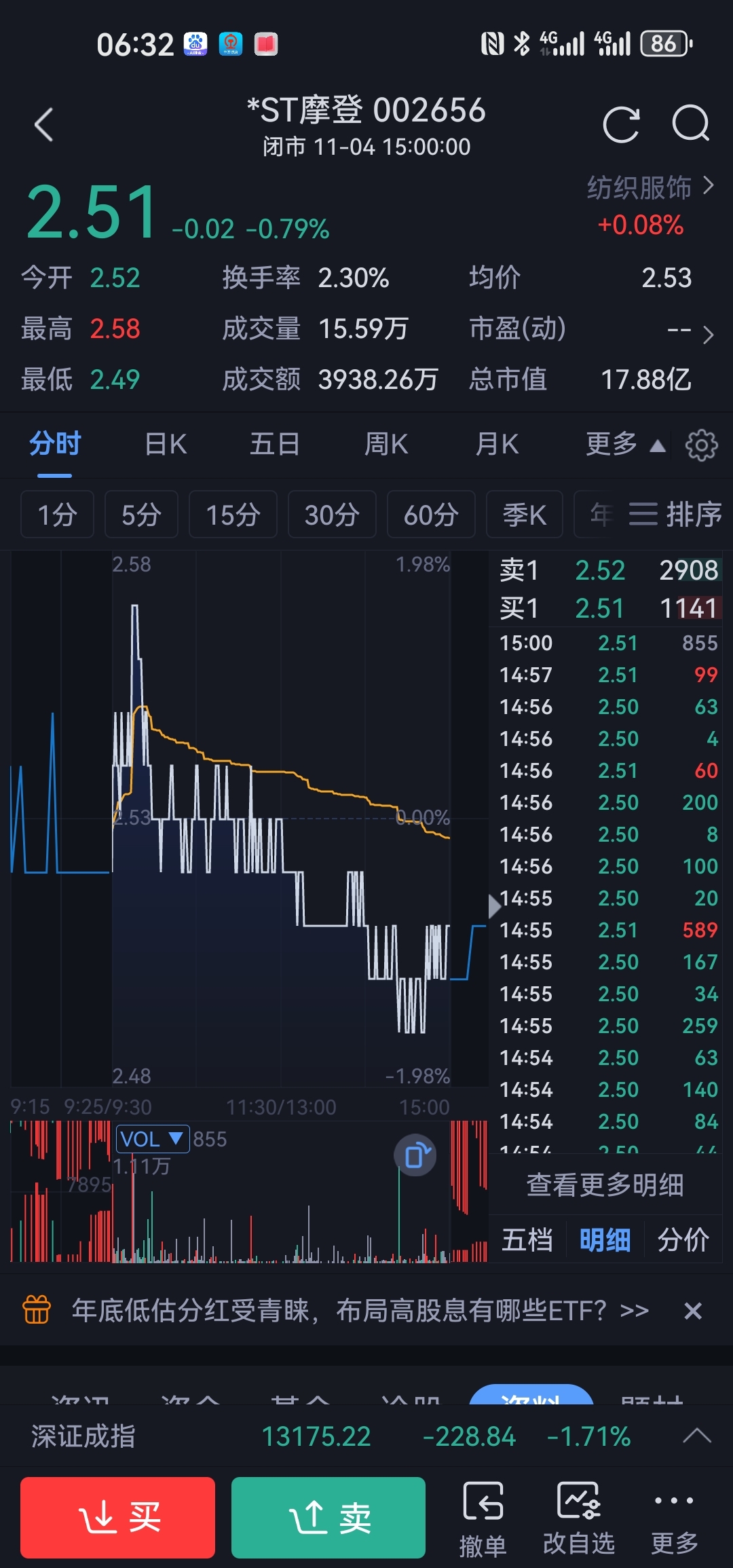Tap the NFC status icon

(x=492, y=44)
